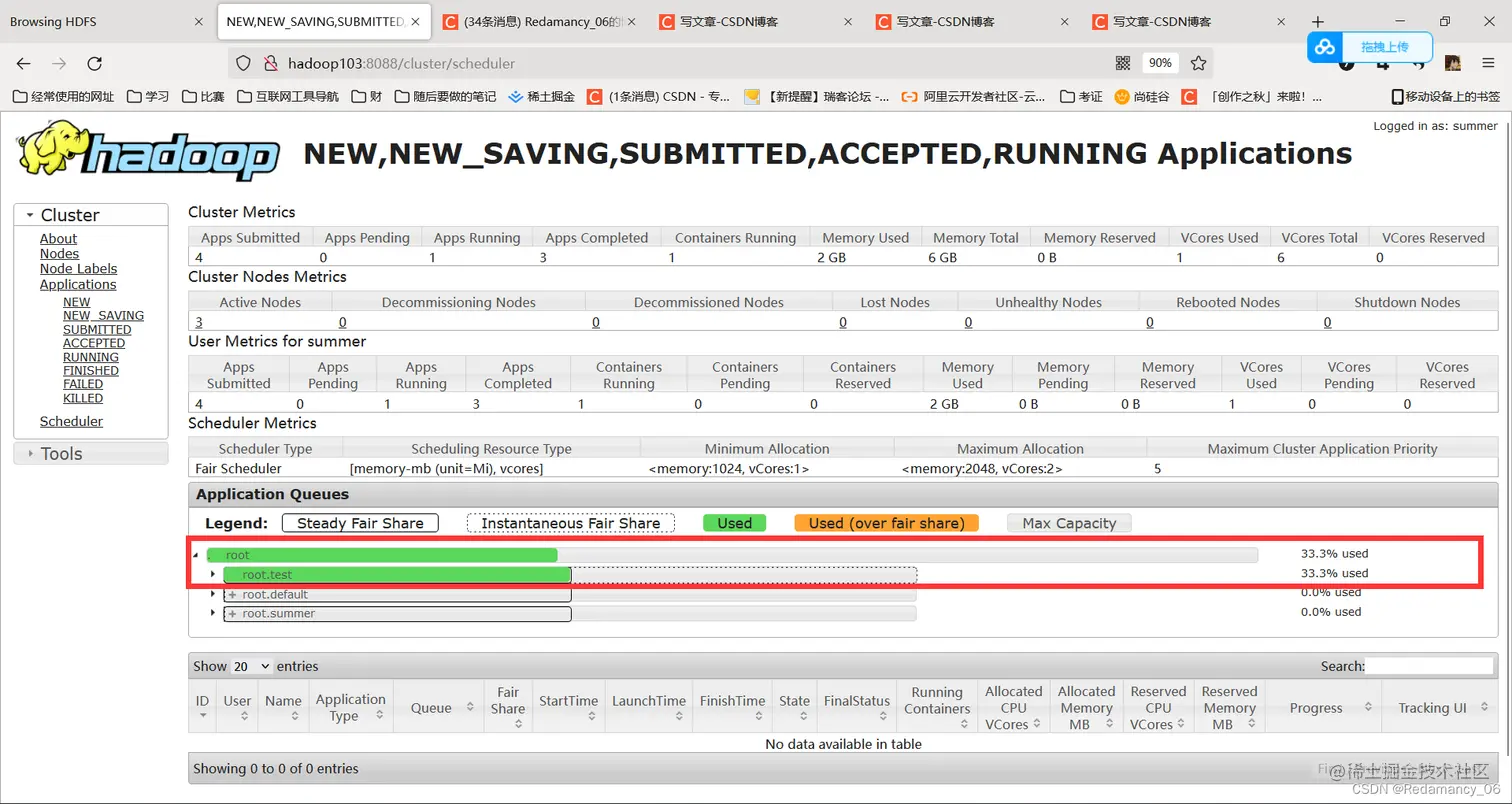Open the Applications link in sidebar

78,284
